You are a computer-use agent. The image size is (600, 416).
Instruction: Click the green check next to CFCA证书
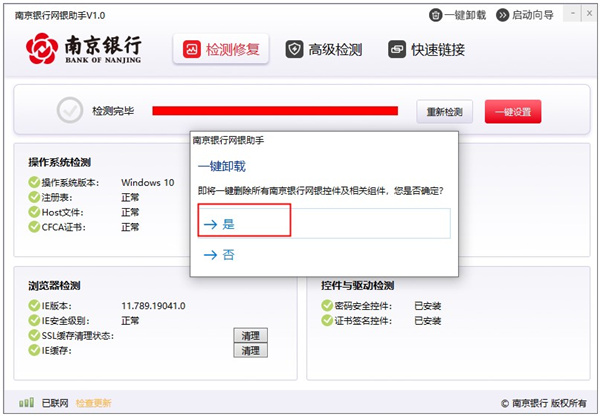34,227
